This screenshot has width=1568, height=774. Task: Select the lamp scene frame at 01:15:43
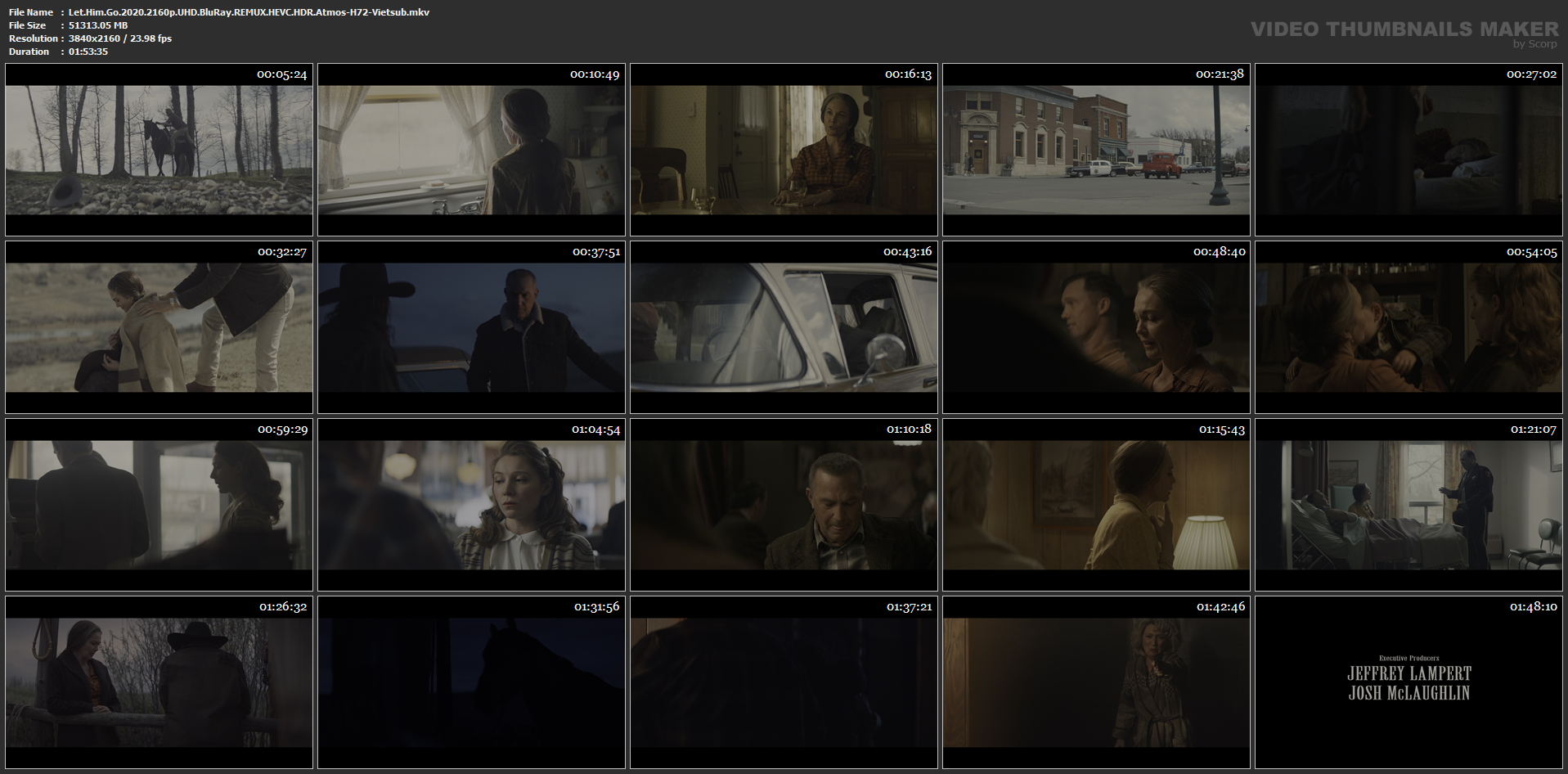point(1097,505)
